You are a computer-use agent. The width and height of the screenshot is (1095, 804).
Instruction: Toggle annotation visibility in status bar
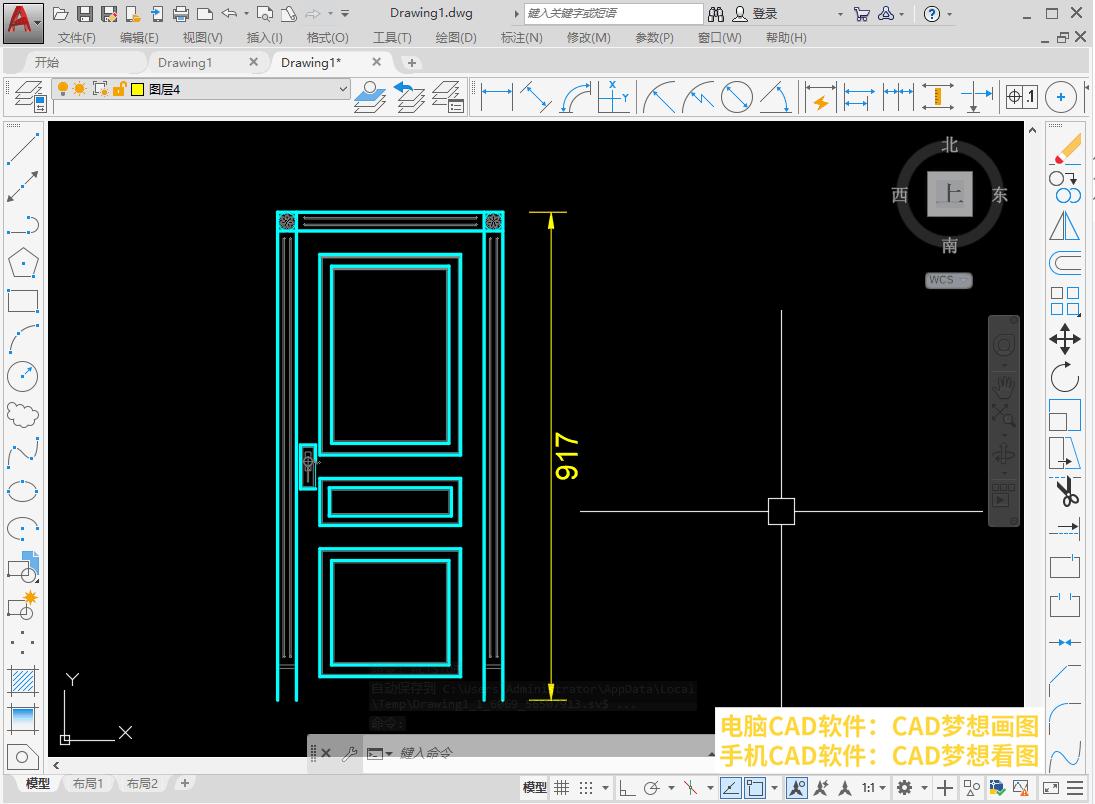pos(797,788)
